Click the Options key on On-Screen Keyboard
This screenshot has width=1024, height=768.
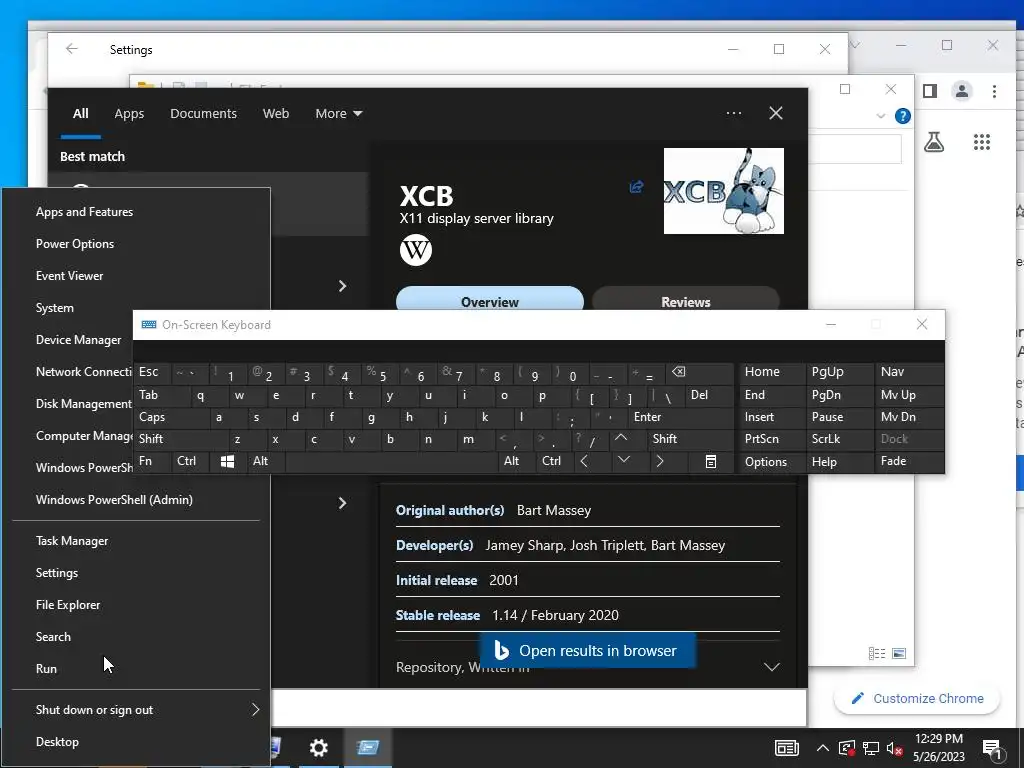click(772, 462)
